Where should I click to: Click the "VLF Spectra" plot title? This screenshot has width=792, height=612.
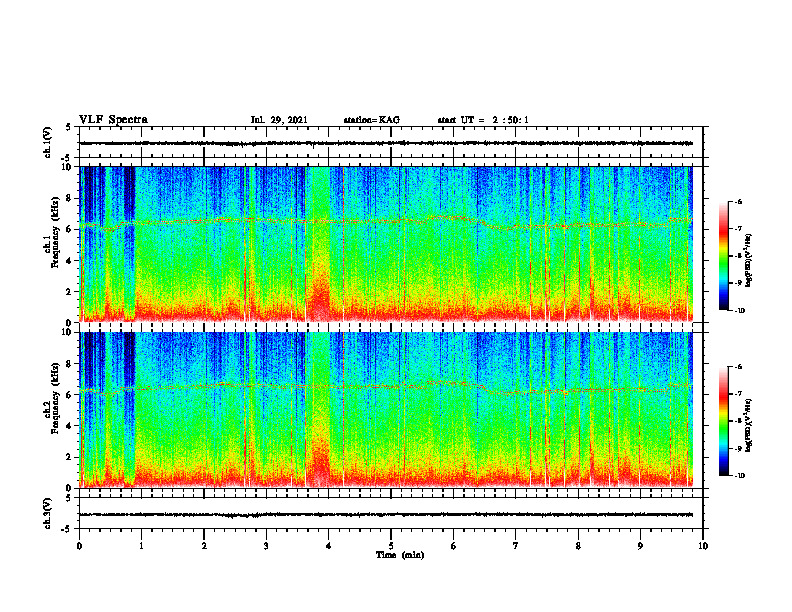coord(113,120)
